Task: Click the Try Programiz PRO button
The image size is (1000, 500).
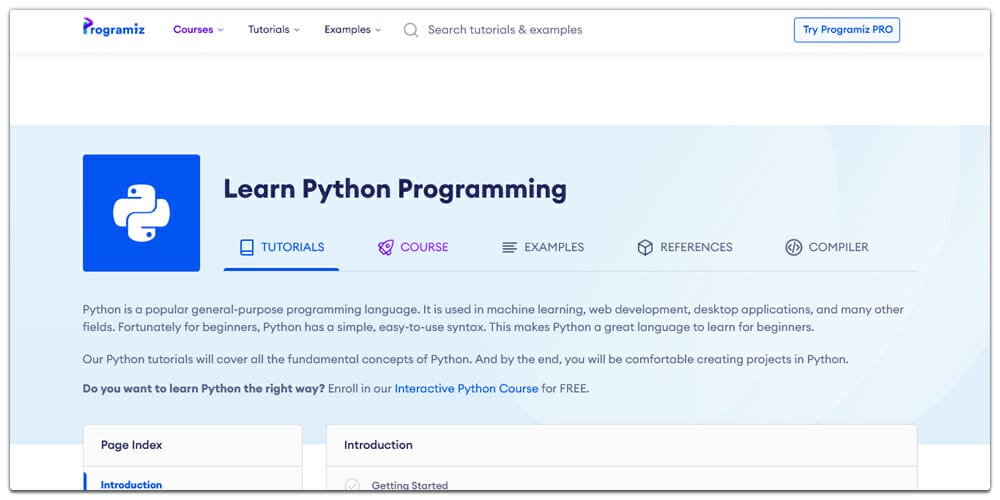Action: point(847,30)
